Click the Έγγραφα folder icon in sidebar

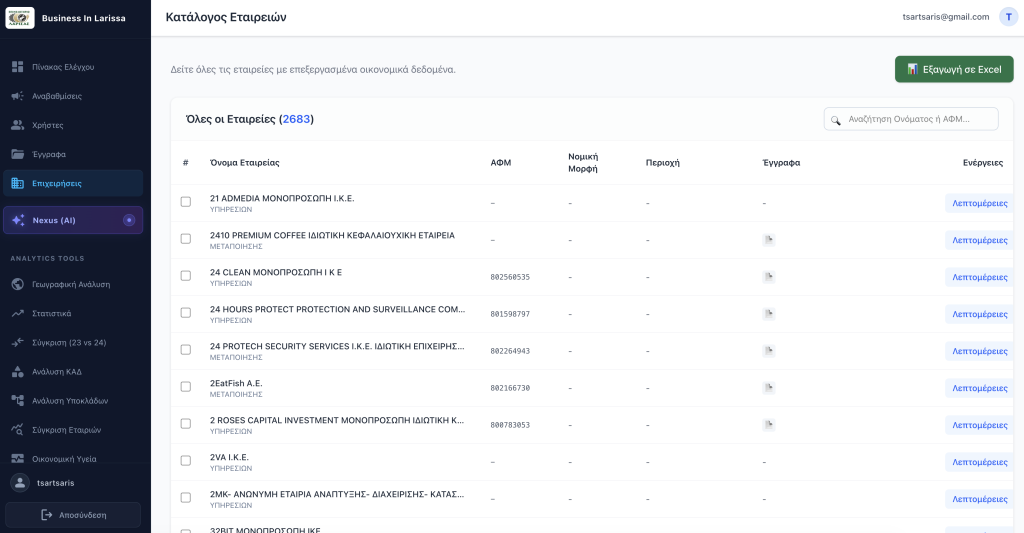coord(18,154)
